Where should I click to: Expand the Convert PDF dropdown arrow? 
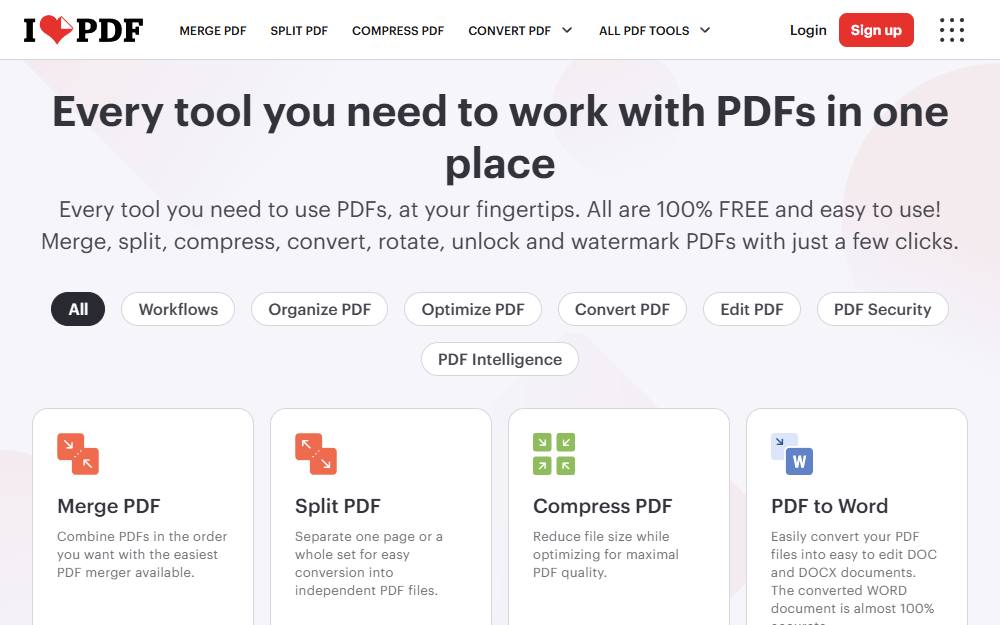[567, 30]
